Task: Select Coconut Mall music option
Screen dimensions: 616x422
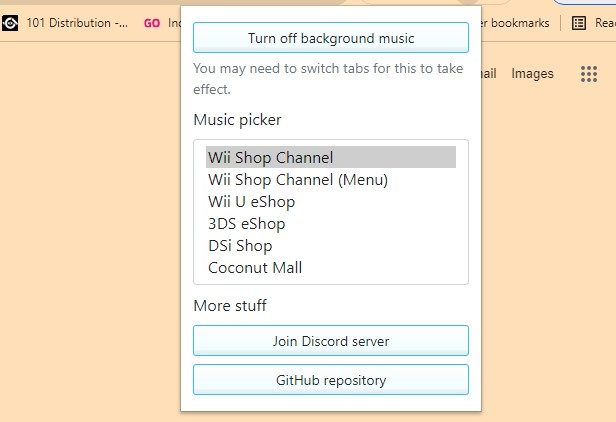Action: (x=331, y=268)
